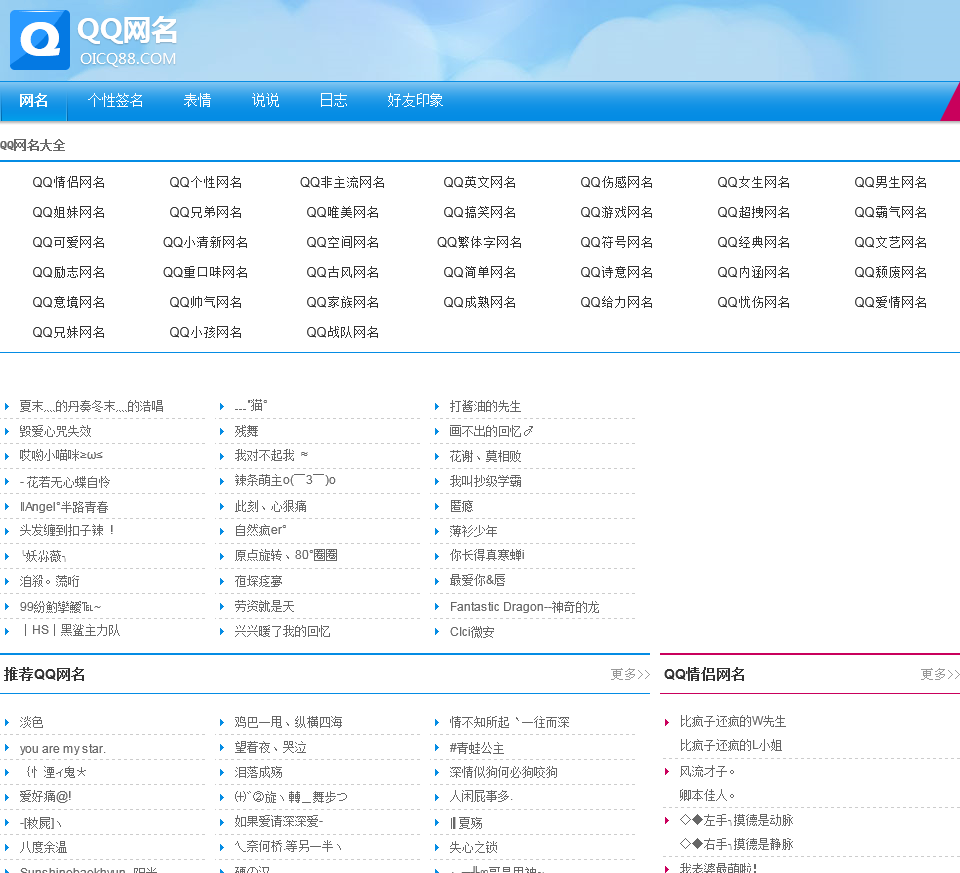This screenshot has width=960, height=873.
Task: Select QQ小清新网名 link
Action: pos(206,242)
